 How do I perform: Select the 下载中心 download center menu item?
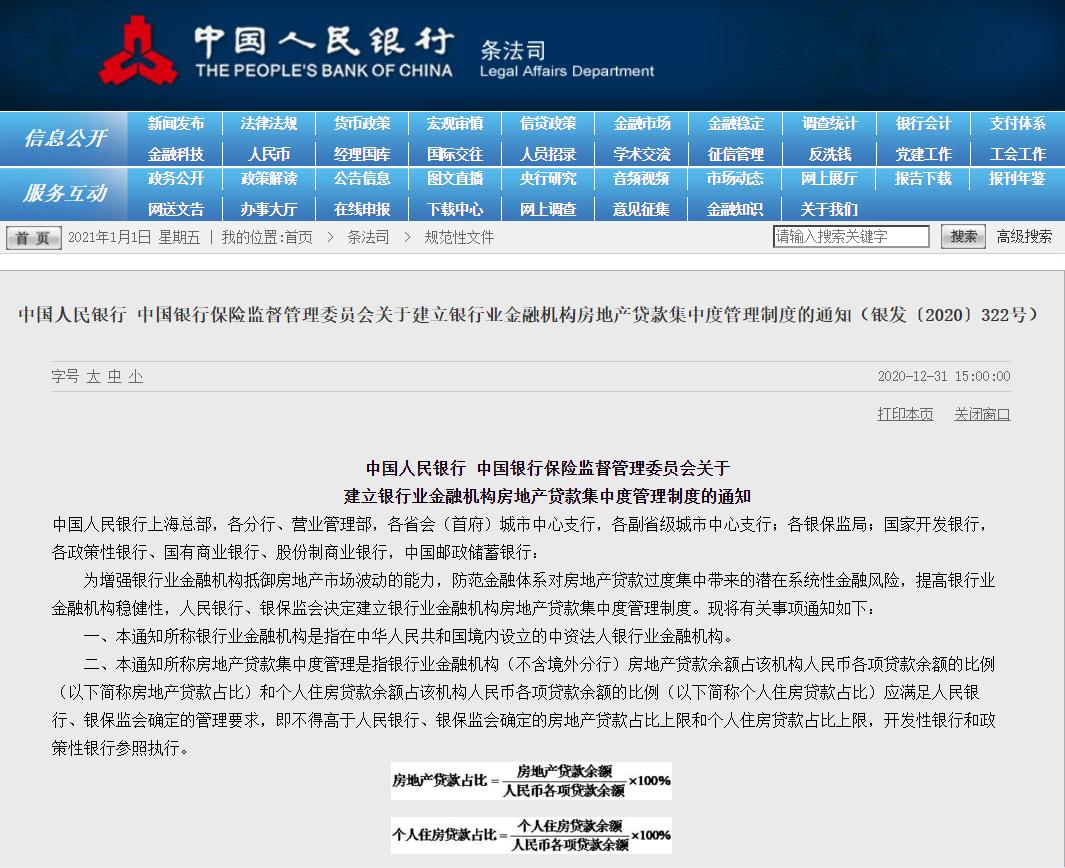coord(458,208)
